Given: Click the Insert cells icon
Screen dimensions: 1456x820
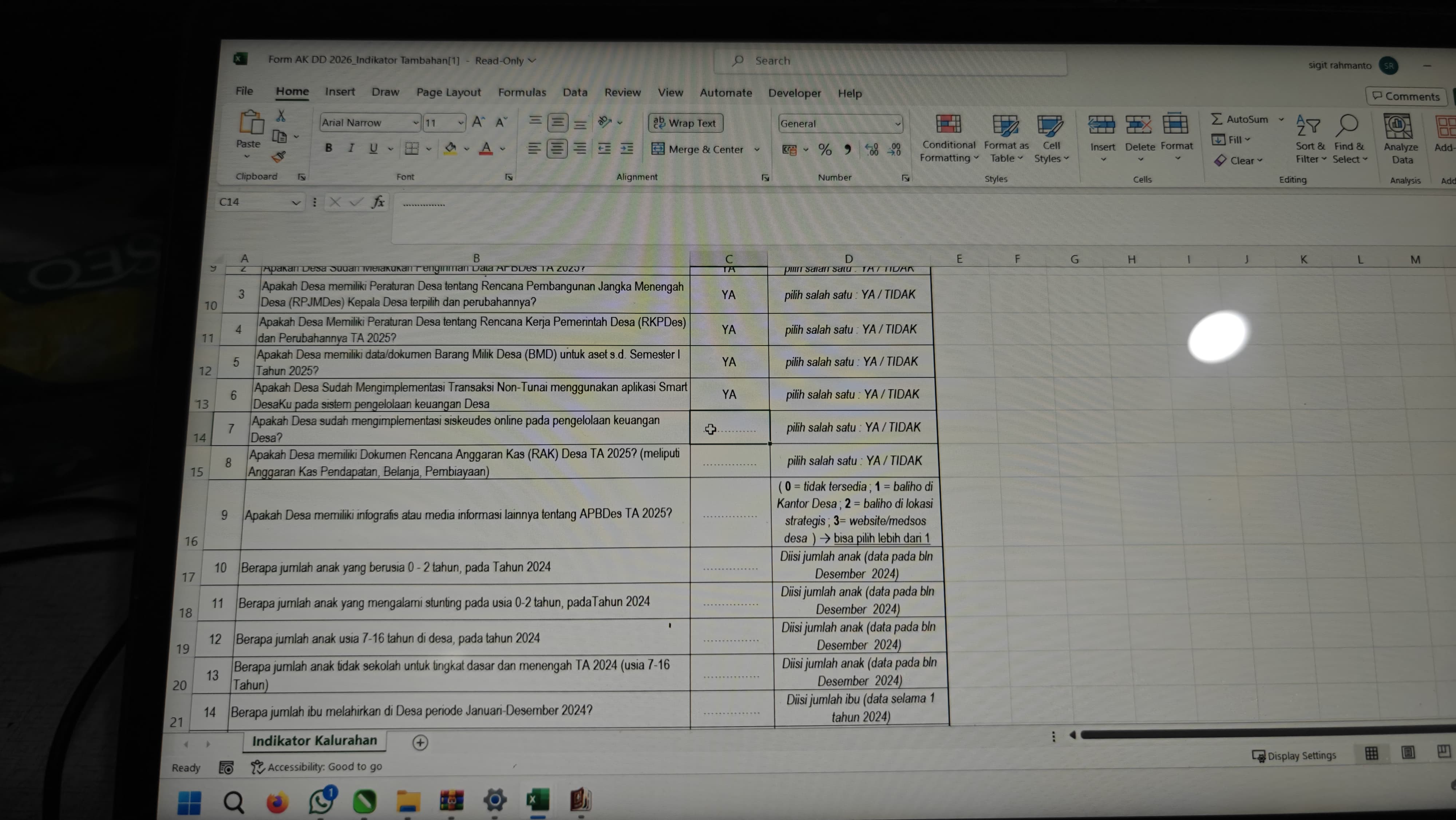Looking at the screenshot, I should tap(1101, 125).
